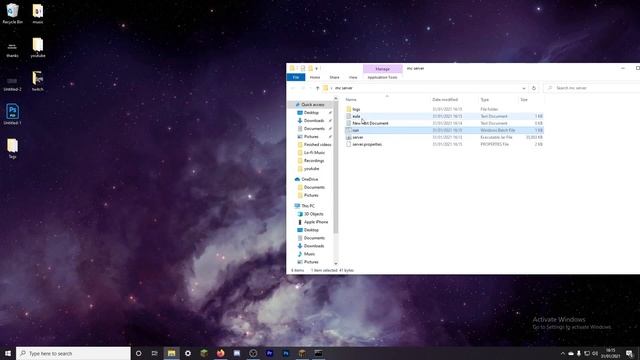The image size is (640, 360).
Task: Sort files by the Size column
Action: coord(531,100)
